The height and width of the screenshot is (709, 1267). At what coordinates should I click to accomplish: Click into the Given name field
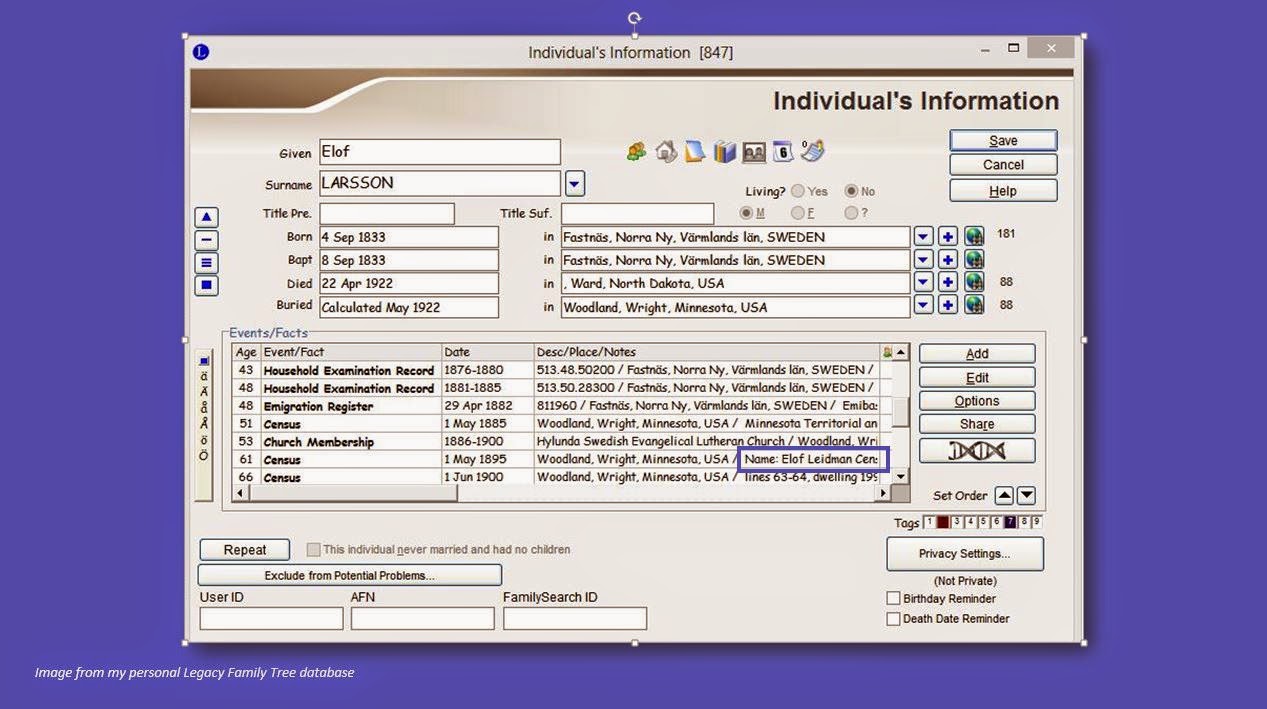pyautogui.click(x=440, y=152)
